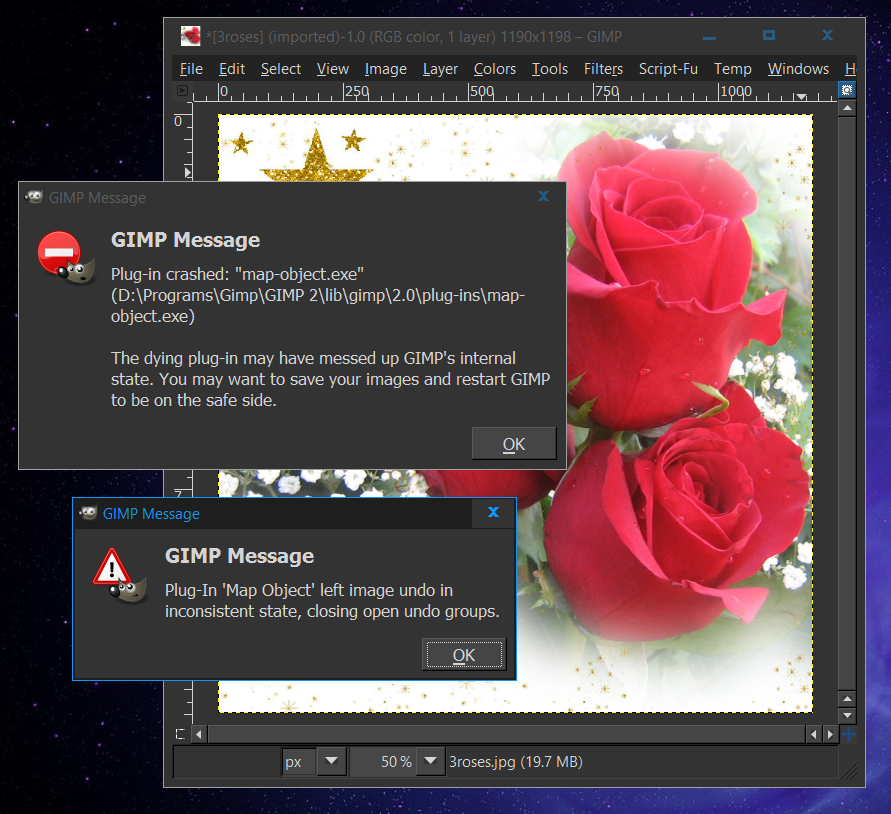Toggle Quick Mask icon at bottom left
This screenshot has height=814, width=891.
180,734
